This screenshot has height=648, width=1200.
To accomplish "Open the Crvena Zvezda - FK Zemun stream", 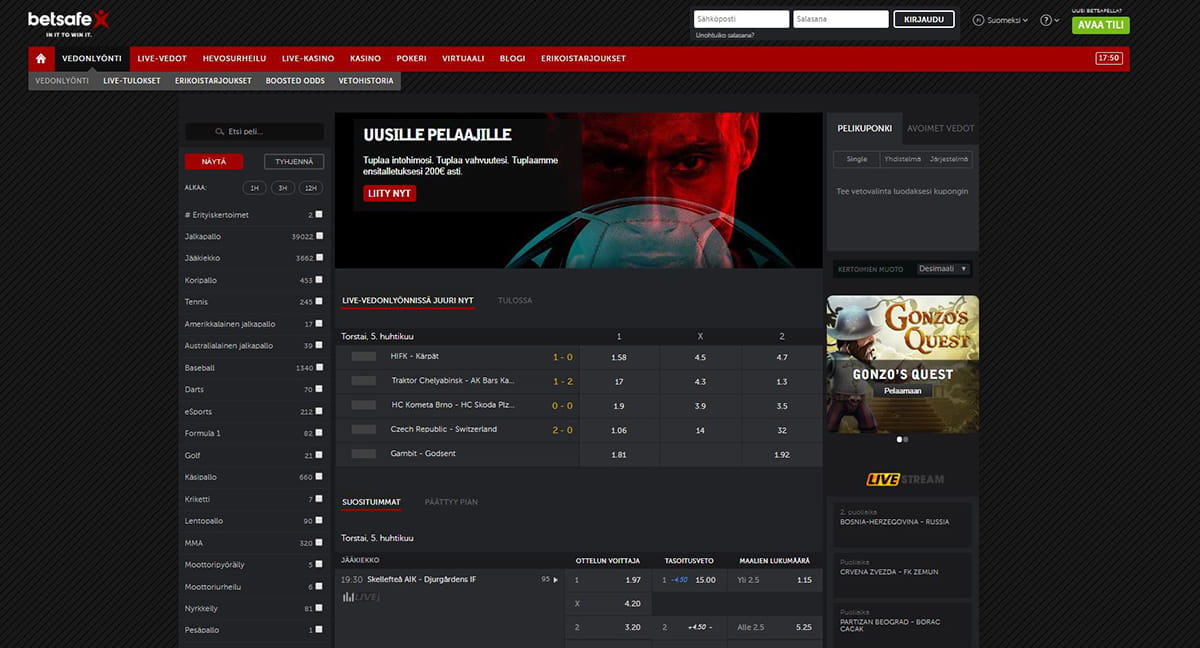I will click(x=903, y=574).
